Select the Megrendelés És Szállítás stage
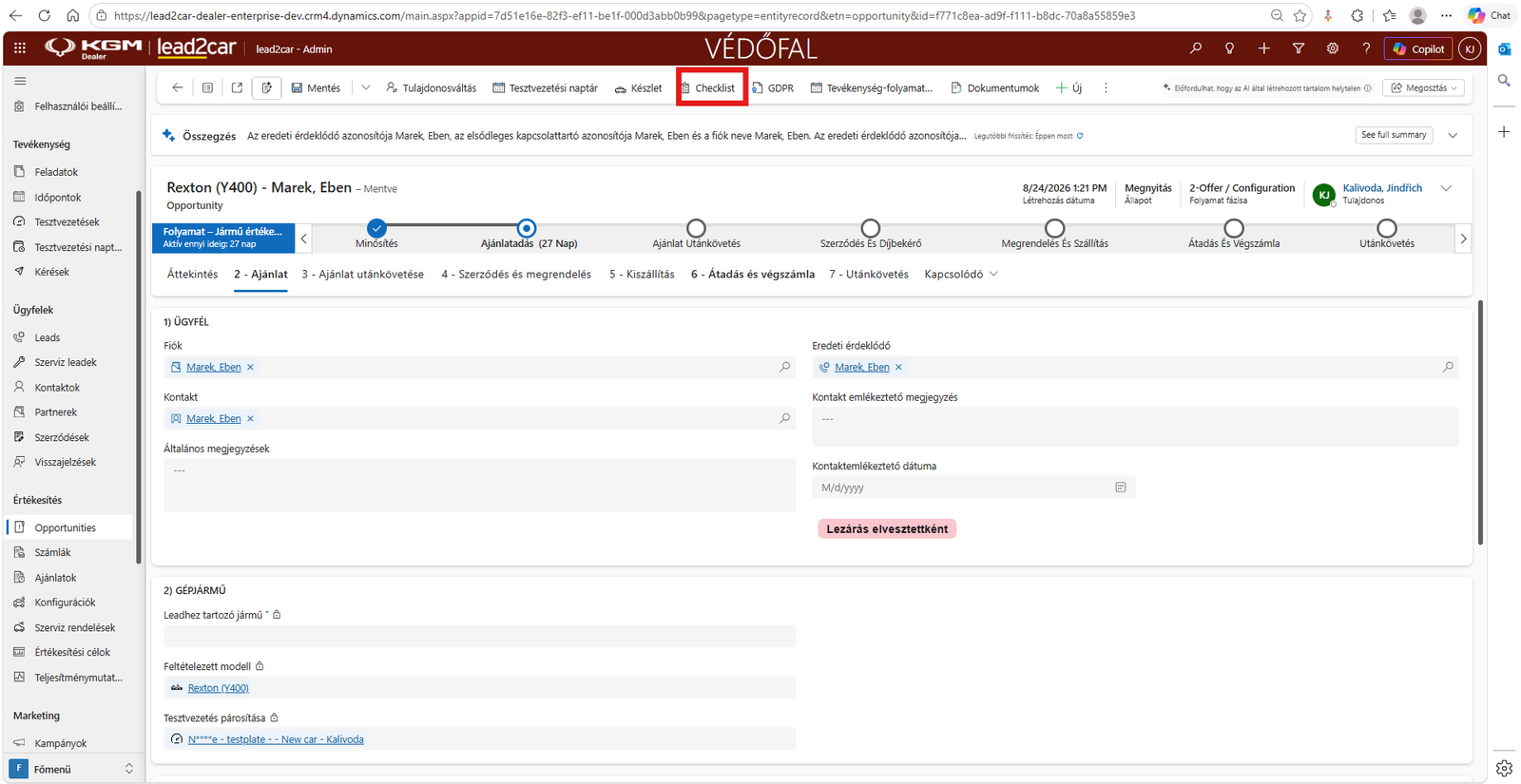Viewport: 1521px width, 784px height. [x=1054, y=228]
